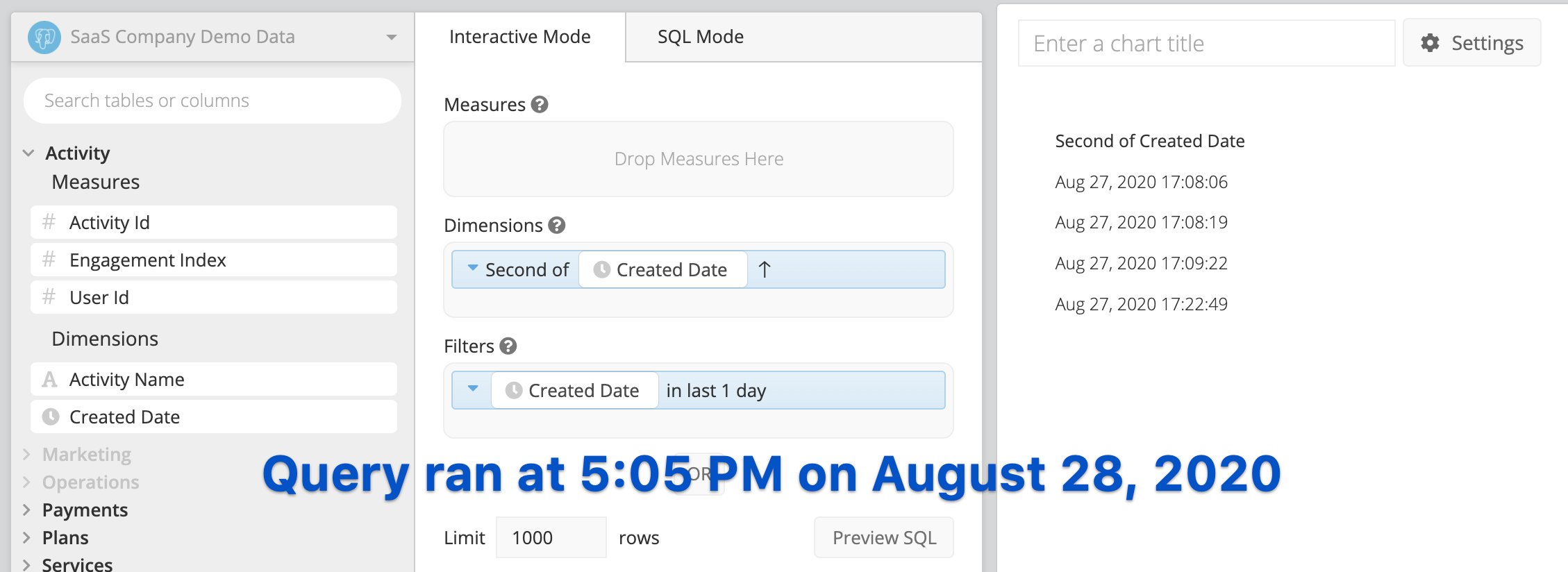Viewport: 1568px width, 572px height.
Task: Switch to SQL Mode tab
Action: click(701, 37)
